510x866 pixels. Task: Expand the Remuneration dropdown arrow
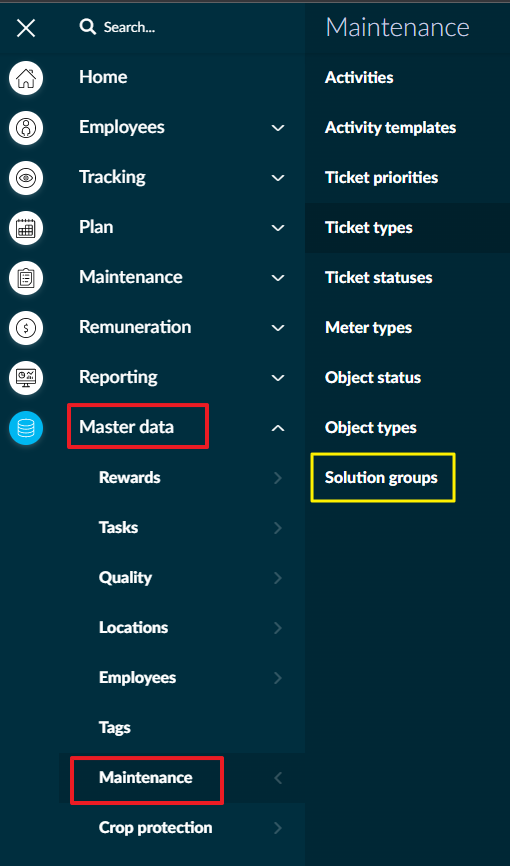click(x=278, y=328)
